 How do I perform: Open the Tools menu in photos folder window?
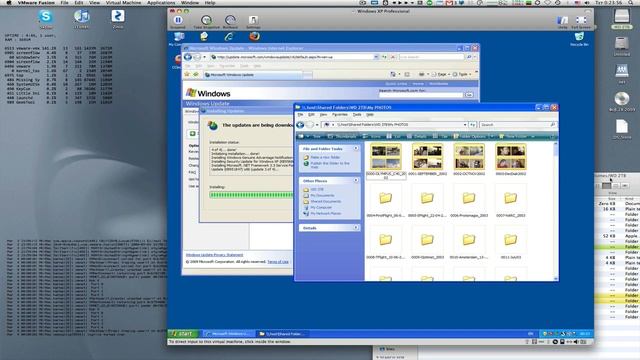tap(357, 115)
